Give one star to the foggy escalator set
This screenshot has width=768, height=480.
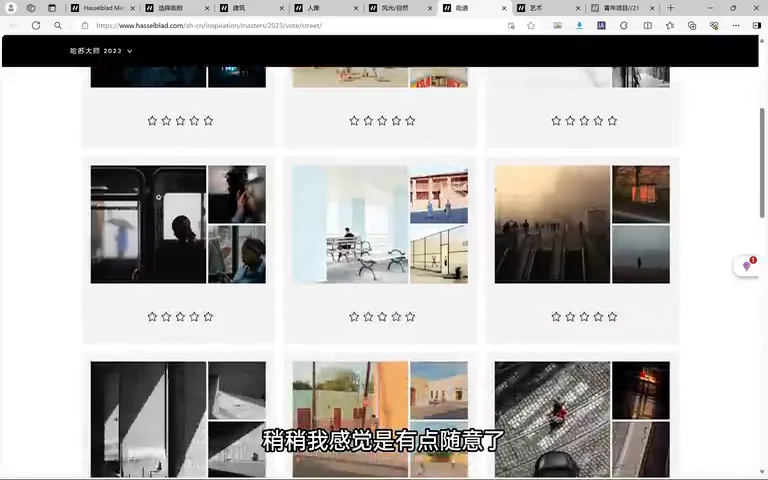click(556, 317)
